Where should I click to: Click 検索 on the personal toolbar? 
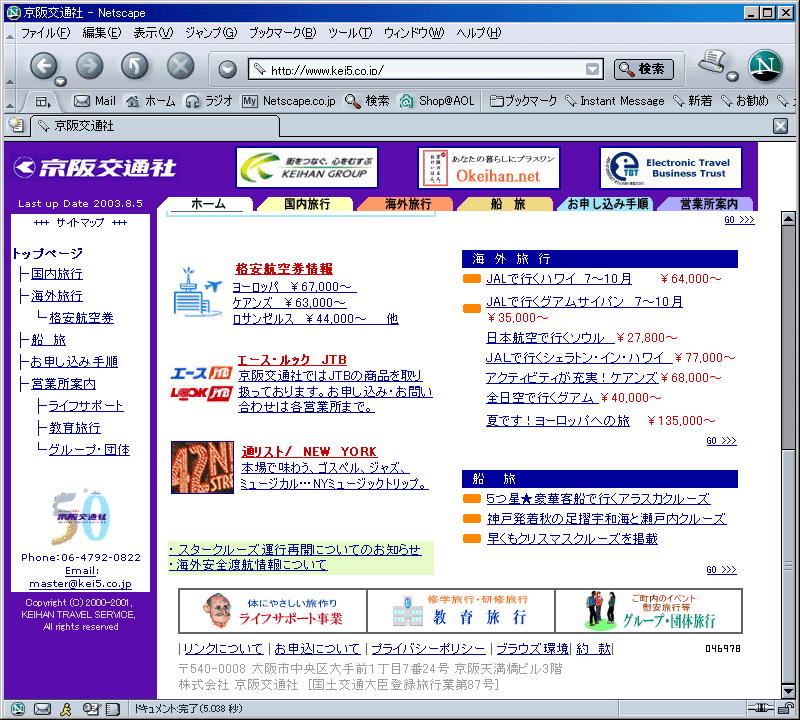pyautogui.click(x=367, y=101)
